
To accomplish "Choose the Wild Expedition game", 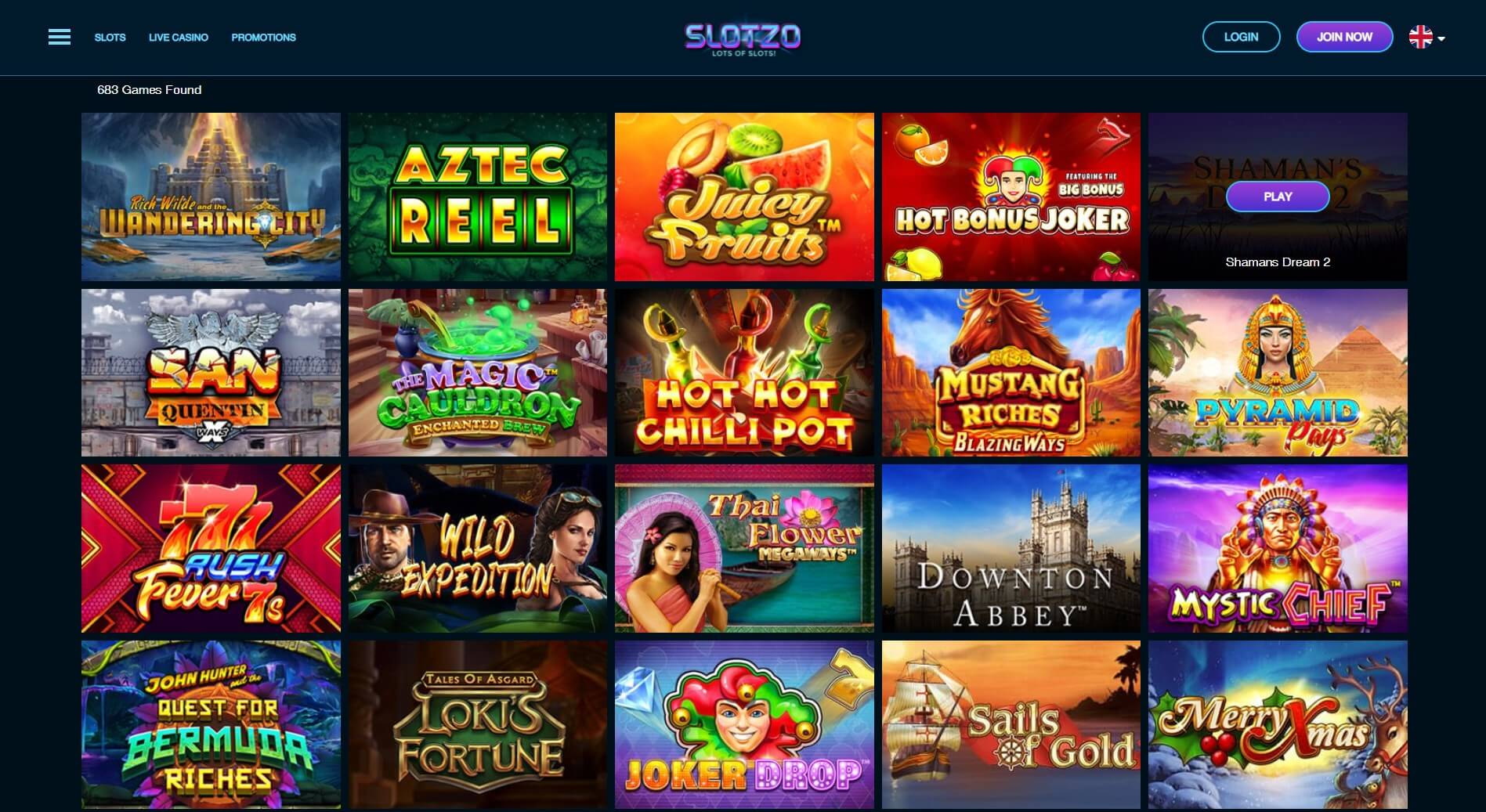I will coord(478,548).
